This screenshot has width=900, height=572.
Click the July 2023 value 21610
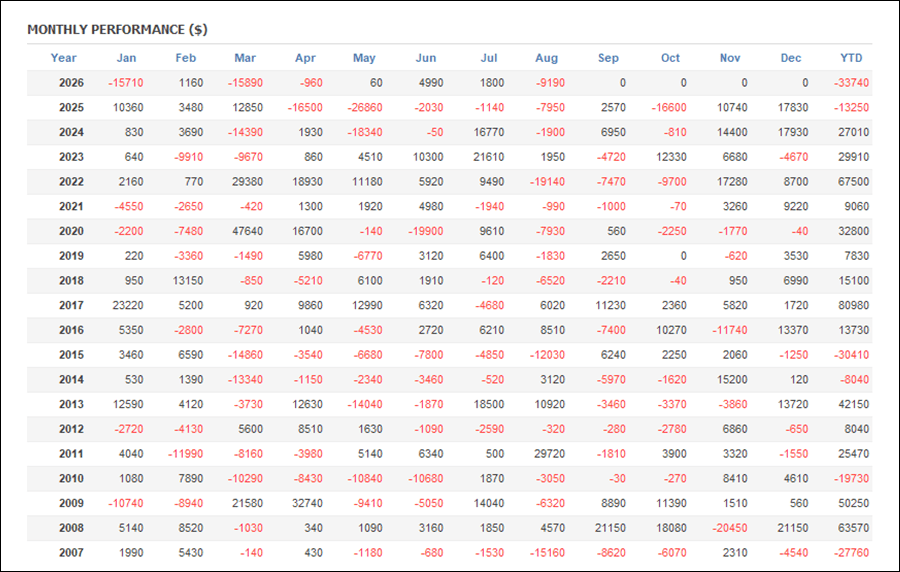pyautogui.click(x=488, y=157)
